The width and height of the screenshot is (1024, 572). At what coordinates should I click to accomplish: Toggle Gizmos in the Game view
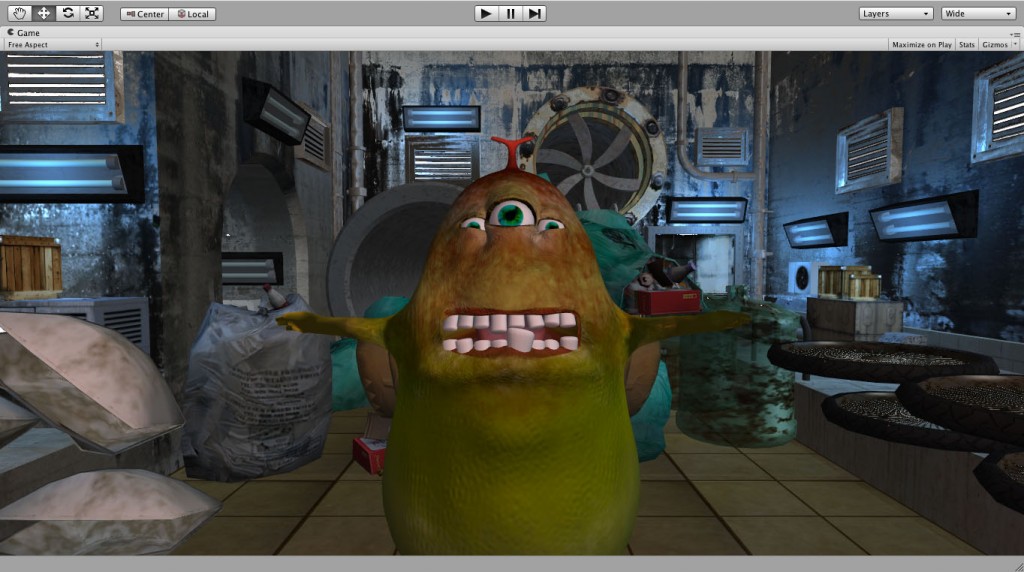pos(994,44)
